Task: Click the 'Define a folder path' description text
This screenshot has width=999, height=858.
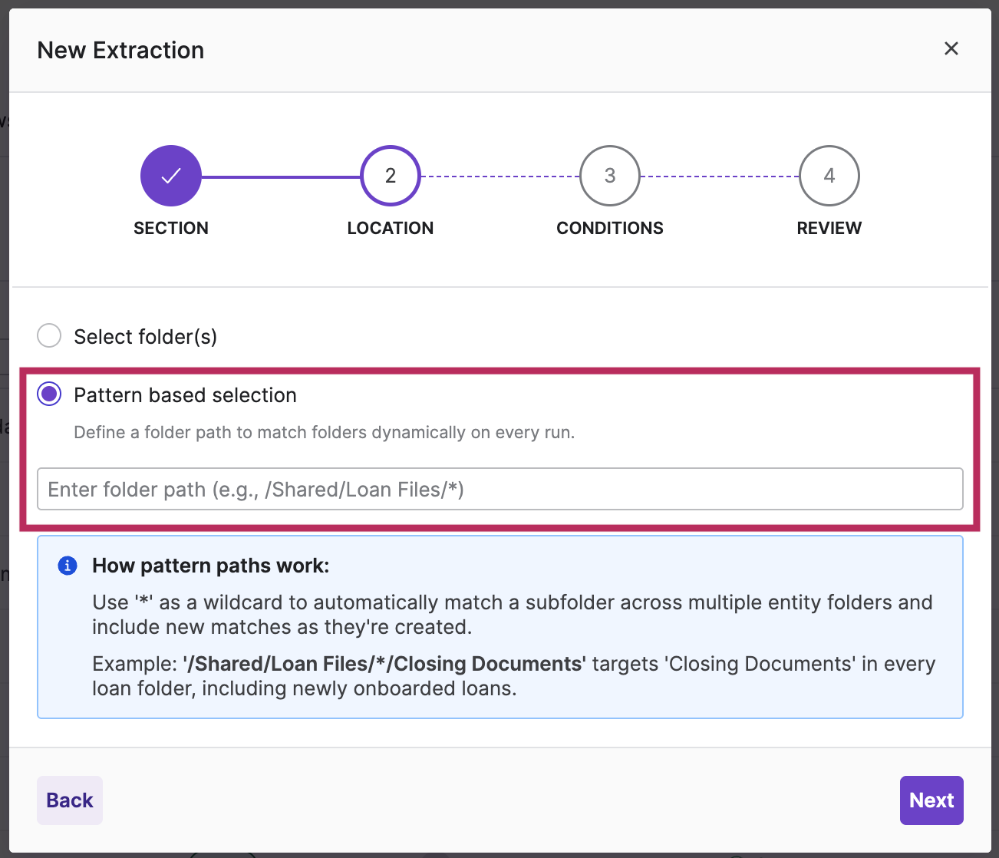Action: (324, 433)
